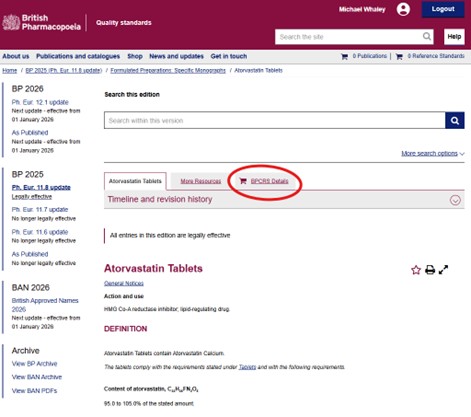
Task: Click the Logout button
Action: 443,9
